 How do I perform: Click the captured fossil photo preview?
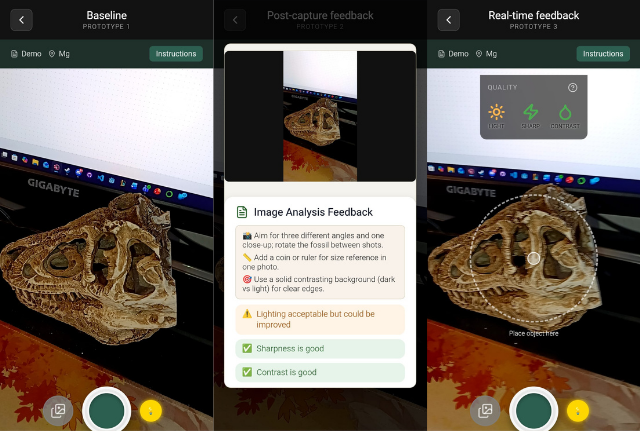[x=320, y=116]
